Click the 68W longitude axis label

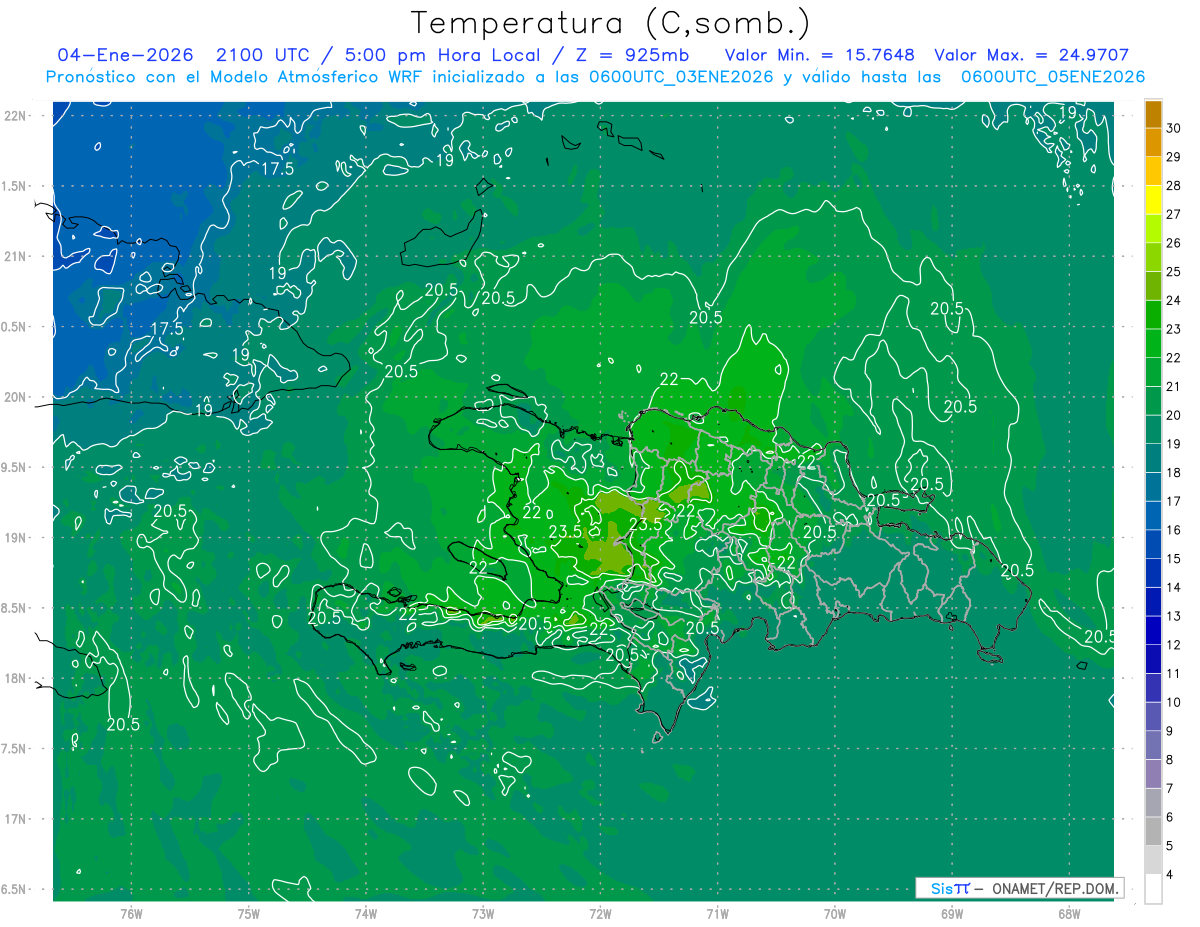point(1068,914)
